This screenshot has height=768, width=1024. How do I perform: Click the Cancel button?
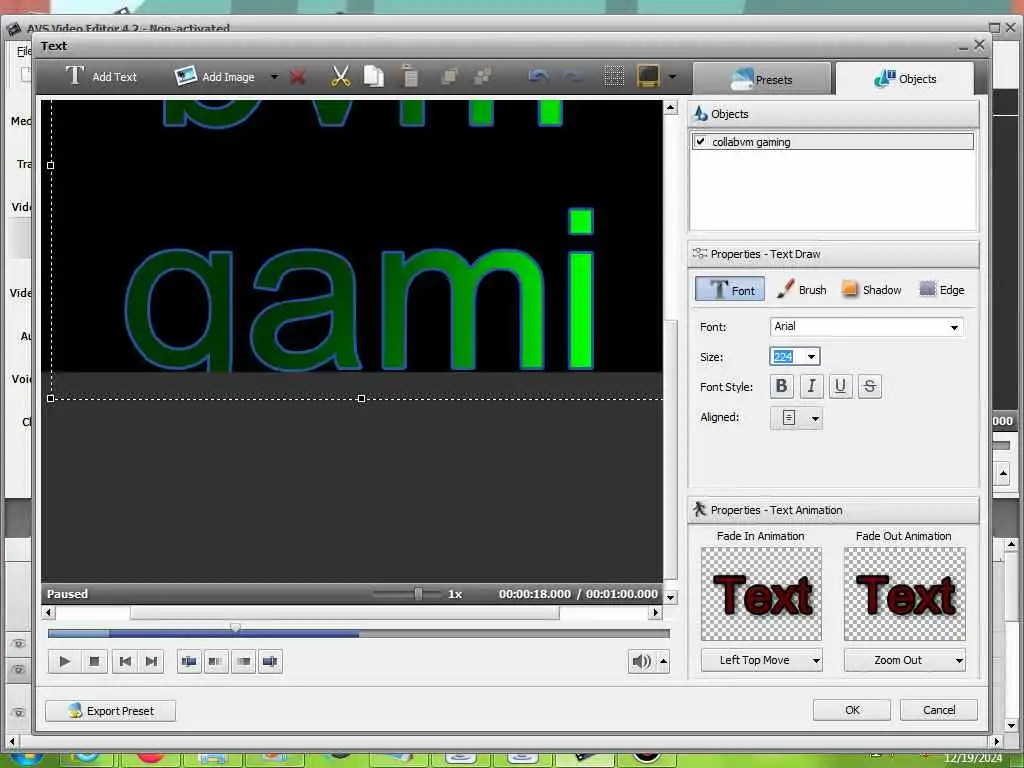938,710
